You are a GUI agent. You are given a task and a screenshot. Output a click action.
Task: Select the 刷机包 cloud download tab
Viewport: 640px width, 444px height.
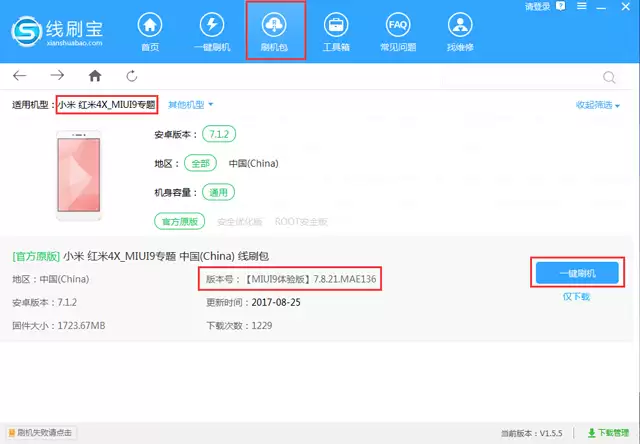point(274,32)
